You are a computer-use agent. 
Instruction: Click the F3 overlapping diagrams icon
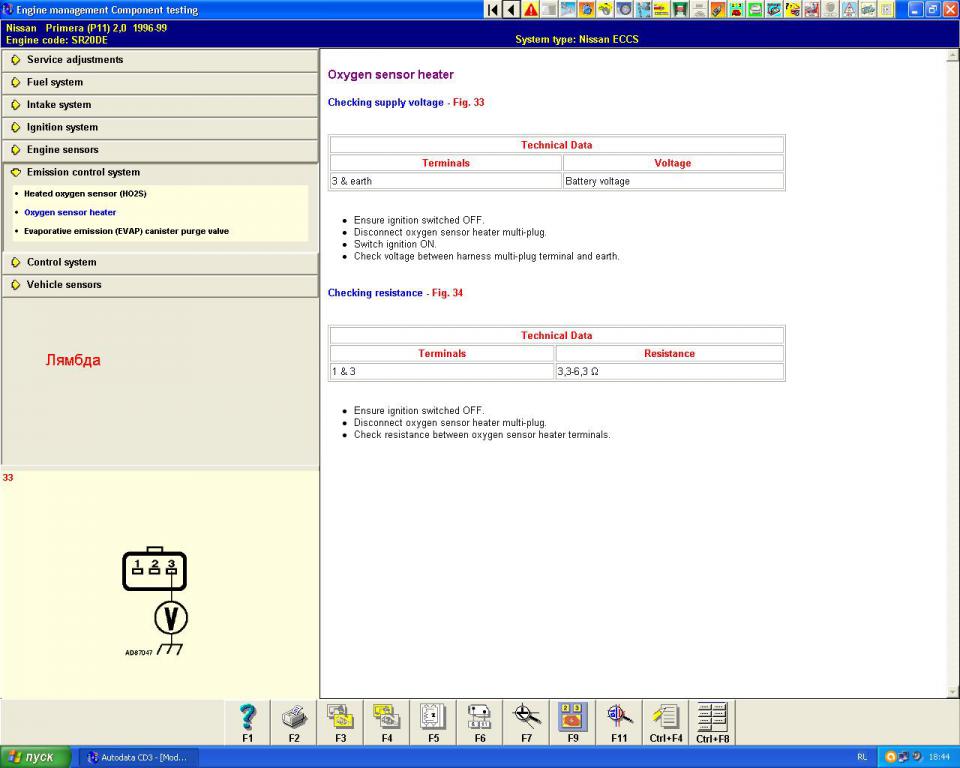click(x=340, y=723)
